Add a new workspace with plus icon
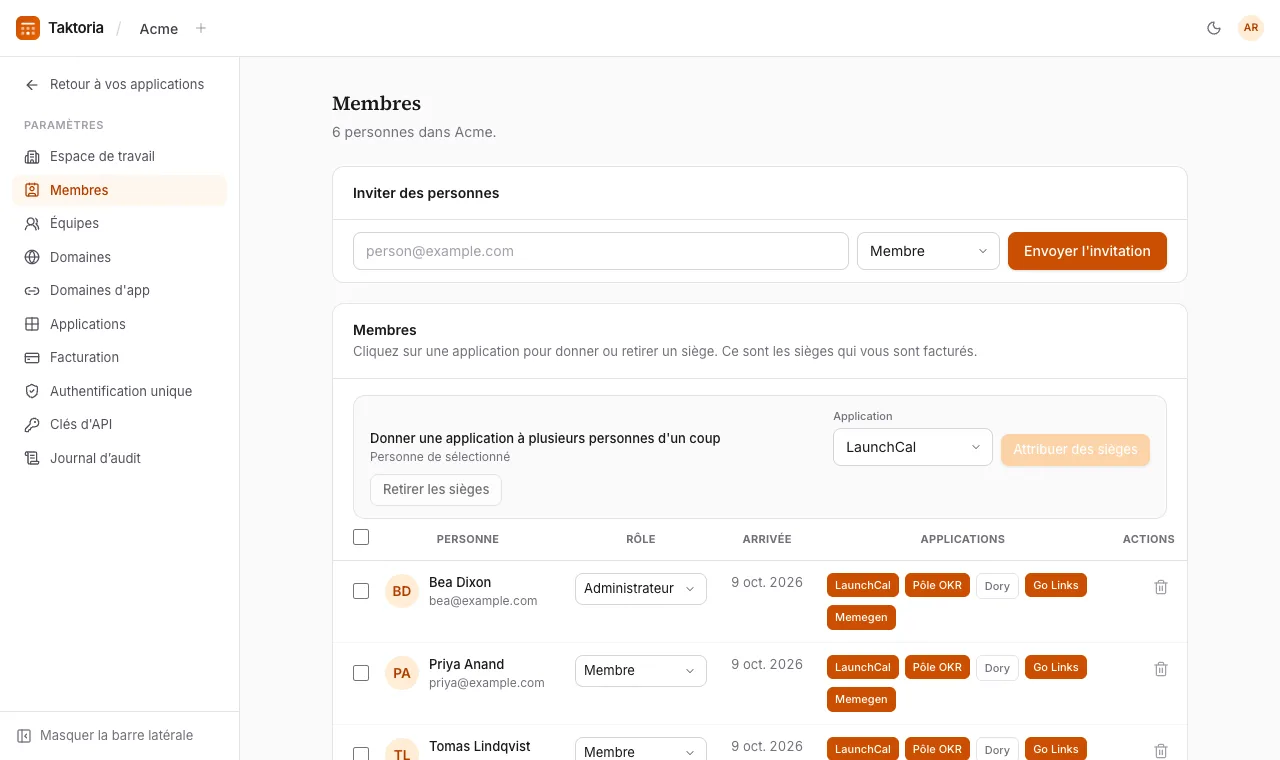 201,28
